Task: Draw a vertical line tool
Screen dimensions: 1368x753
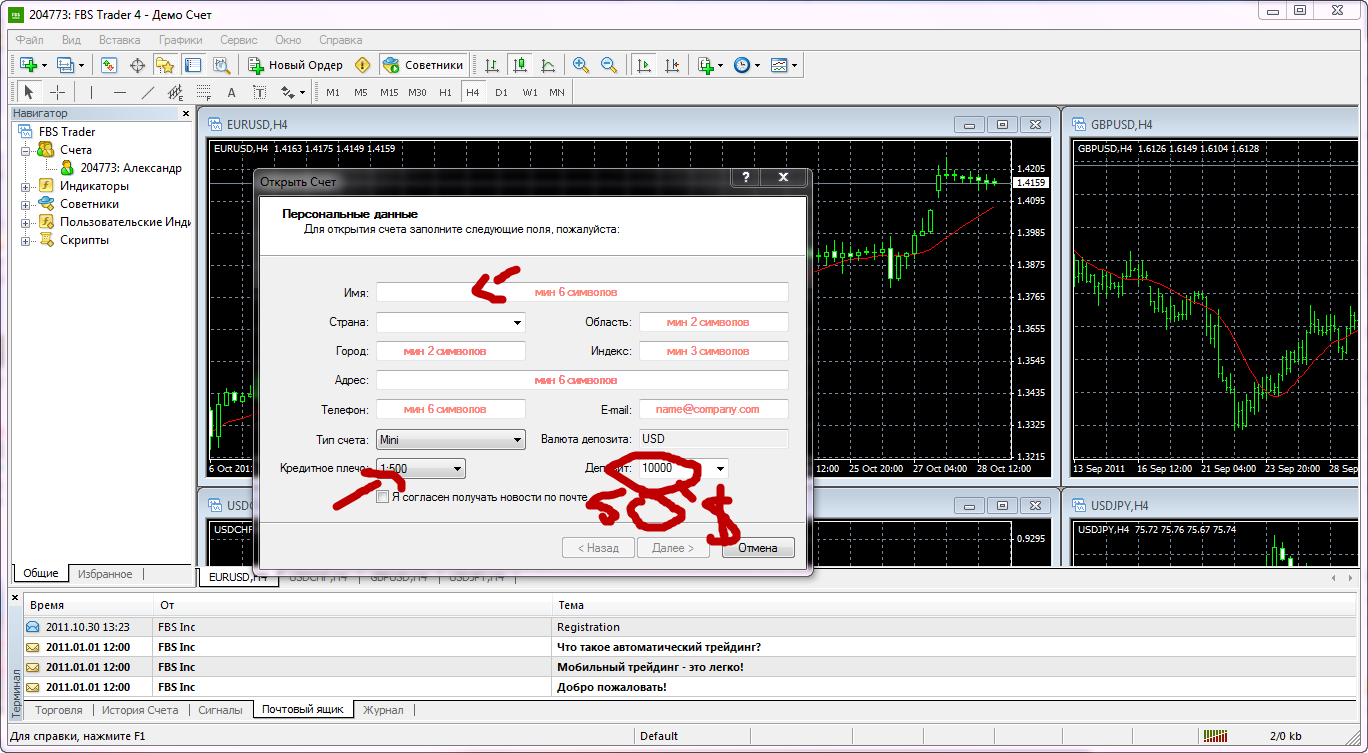Action: click(x=91, y=92)
